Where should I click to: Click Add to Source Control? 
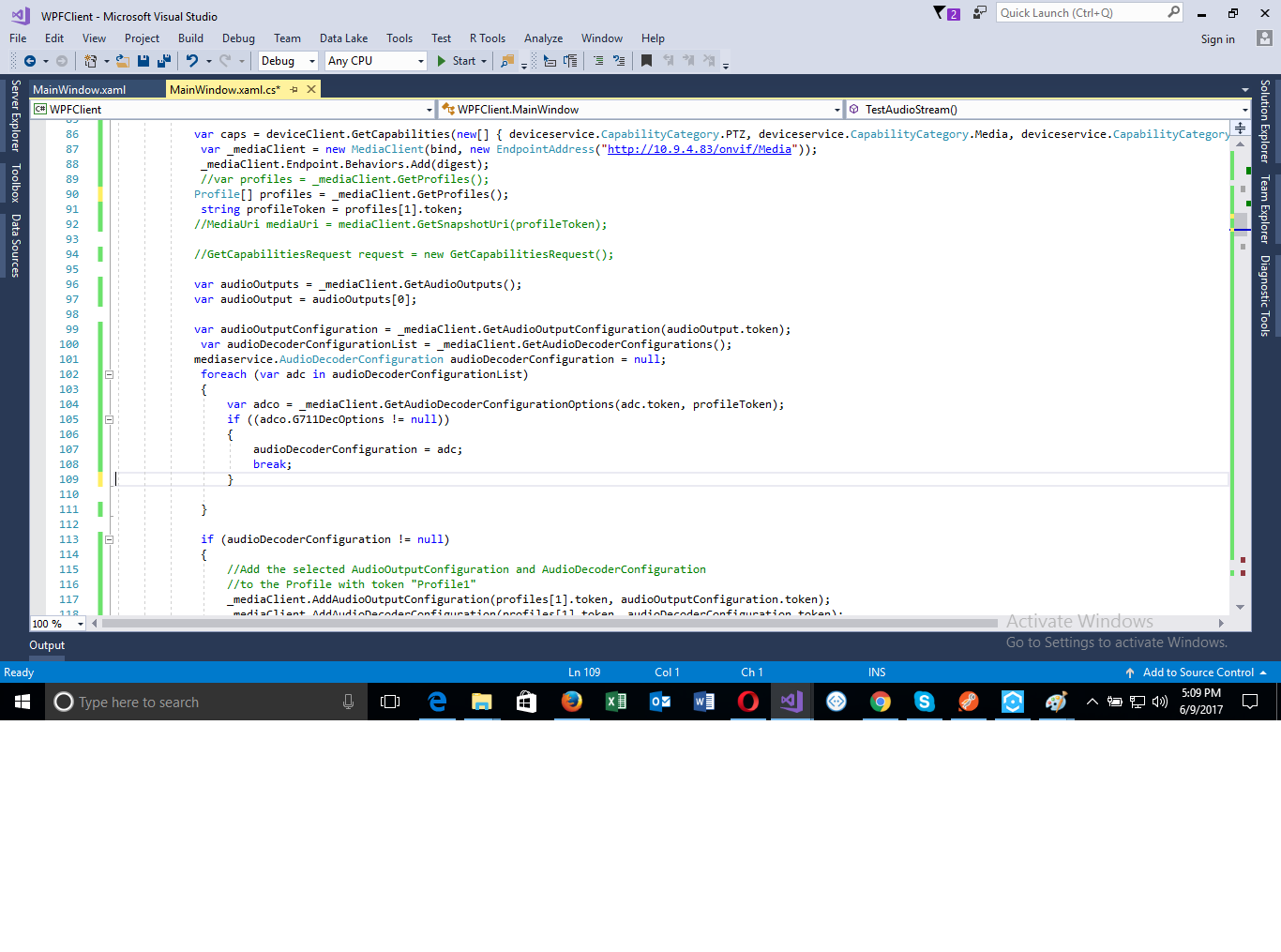click(1198, 672)
